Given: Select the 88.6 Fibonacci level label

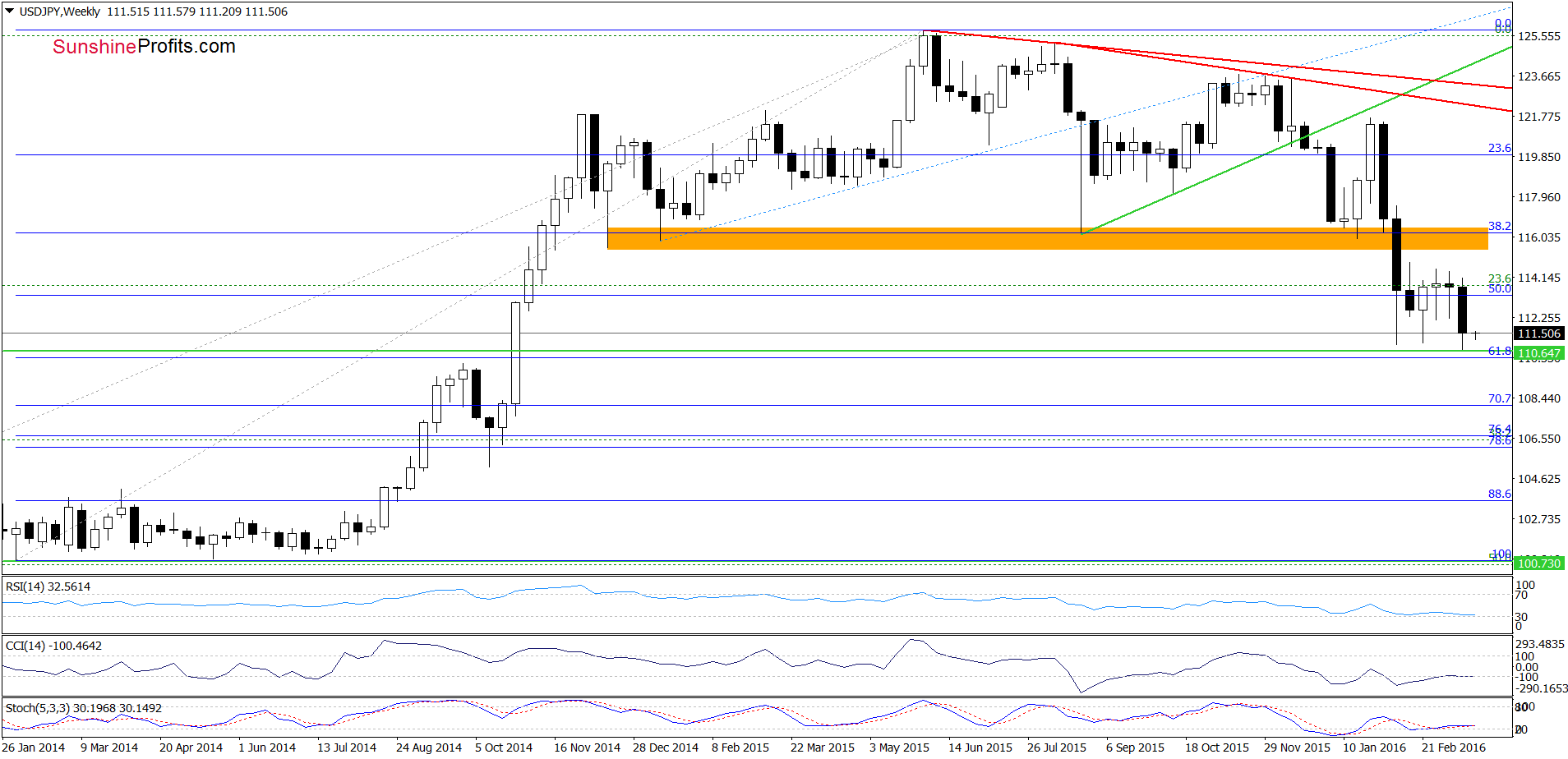Looking at the screenshot, I should point(1499,494).
